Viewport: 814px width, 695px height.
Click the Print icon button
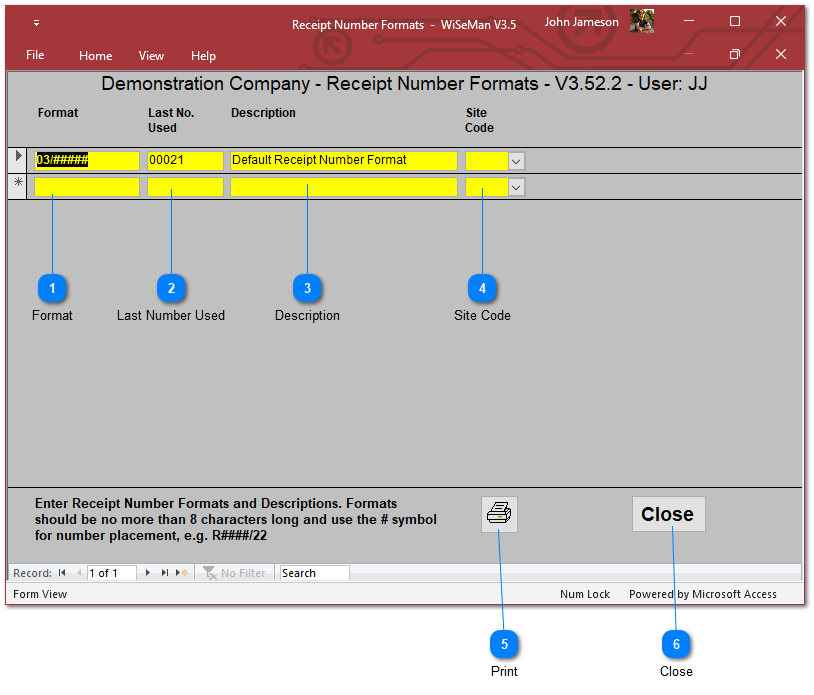[x=499, y=514]
